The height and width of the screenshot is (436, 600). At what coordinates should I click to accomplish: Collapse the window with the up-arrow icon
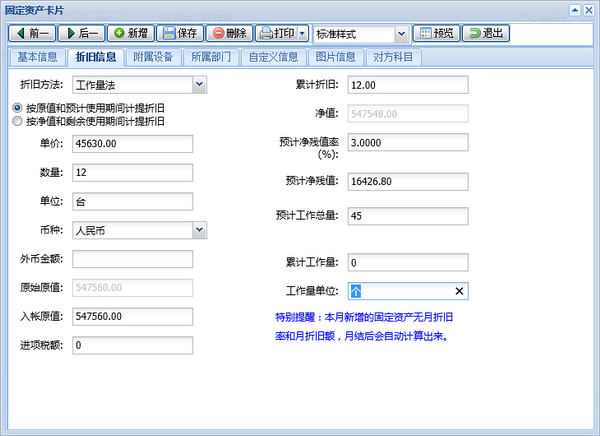(575, 10)
